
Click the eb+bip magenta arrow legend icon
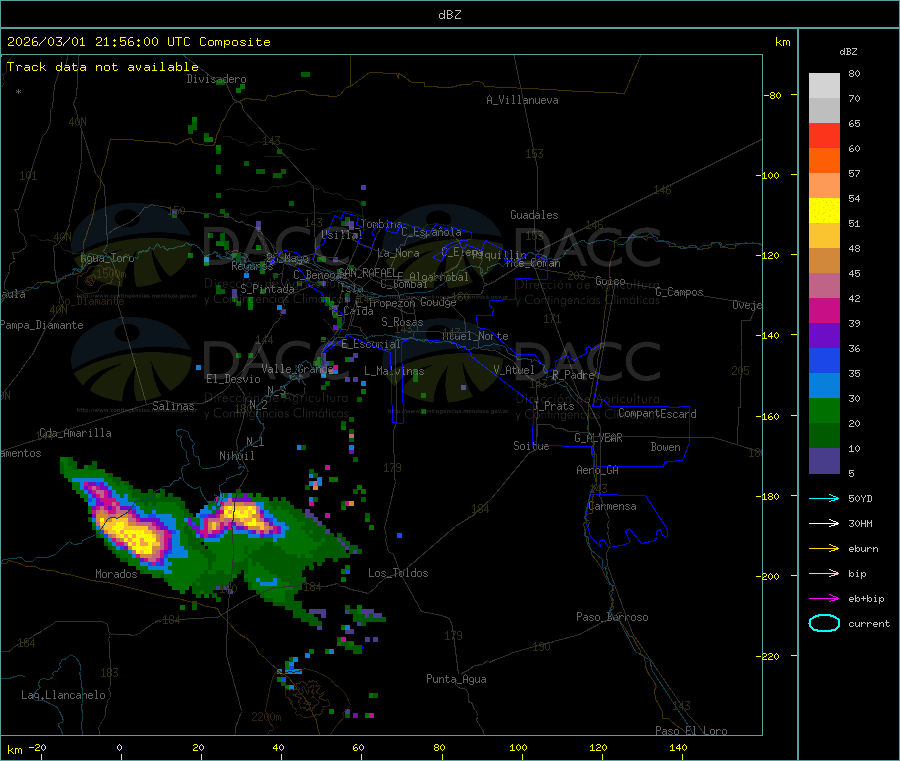point(824,599)
